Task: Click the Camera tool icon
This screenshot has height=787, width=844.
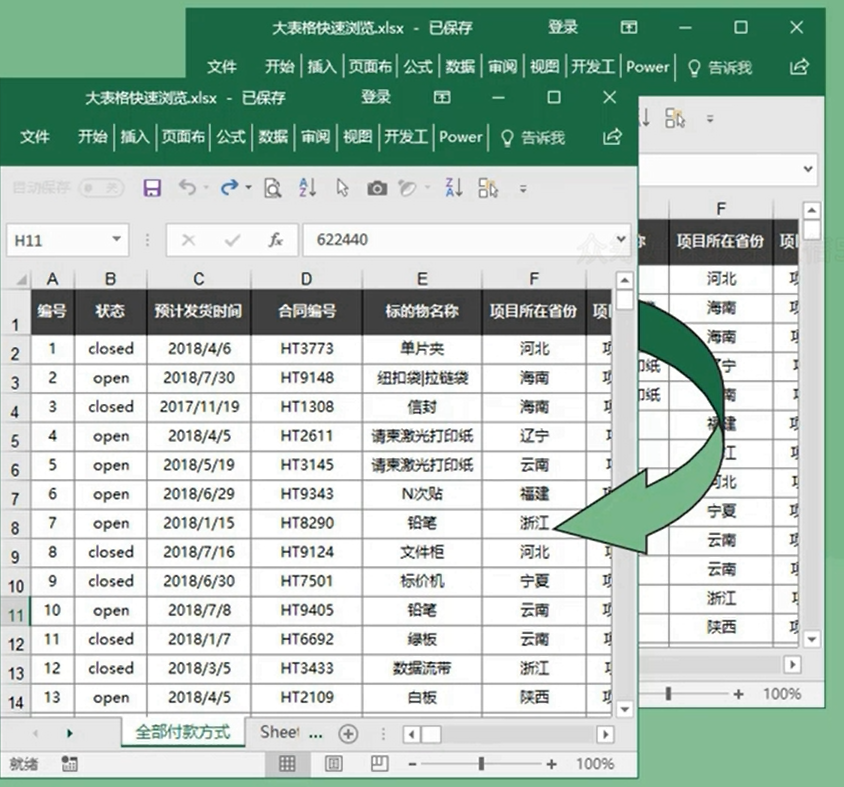Action: 377,188
